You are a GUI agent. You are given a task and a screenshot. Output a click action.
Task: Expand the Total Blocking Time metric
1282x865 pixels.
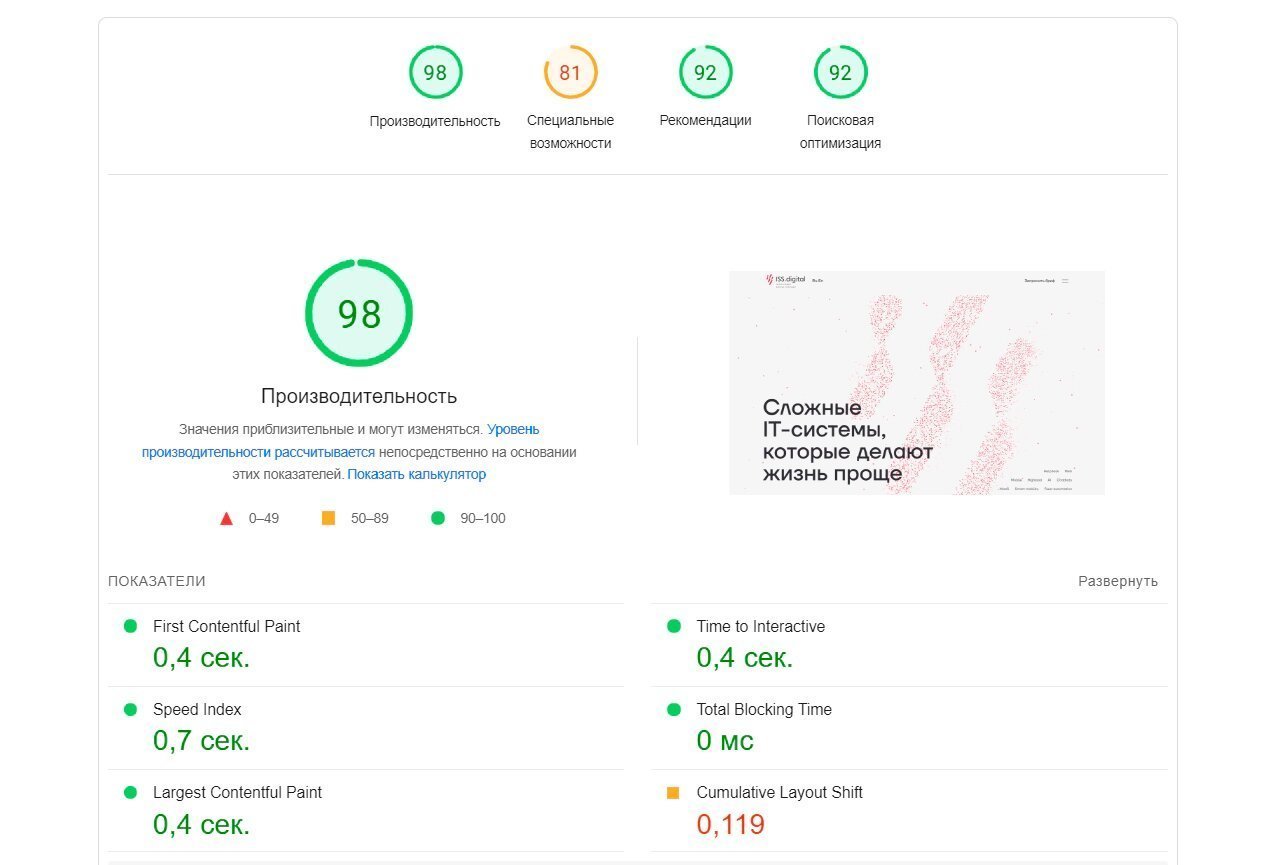[764, 710]
